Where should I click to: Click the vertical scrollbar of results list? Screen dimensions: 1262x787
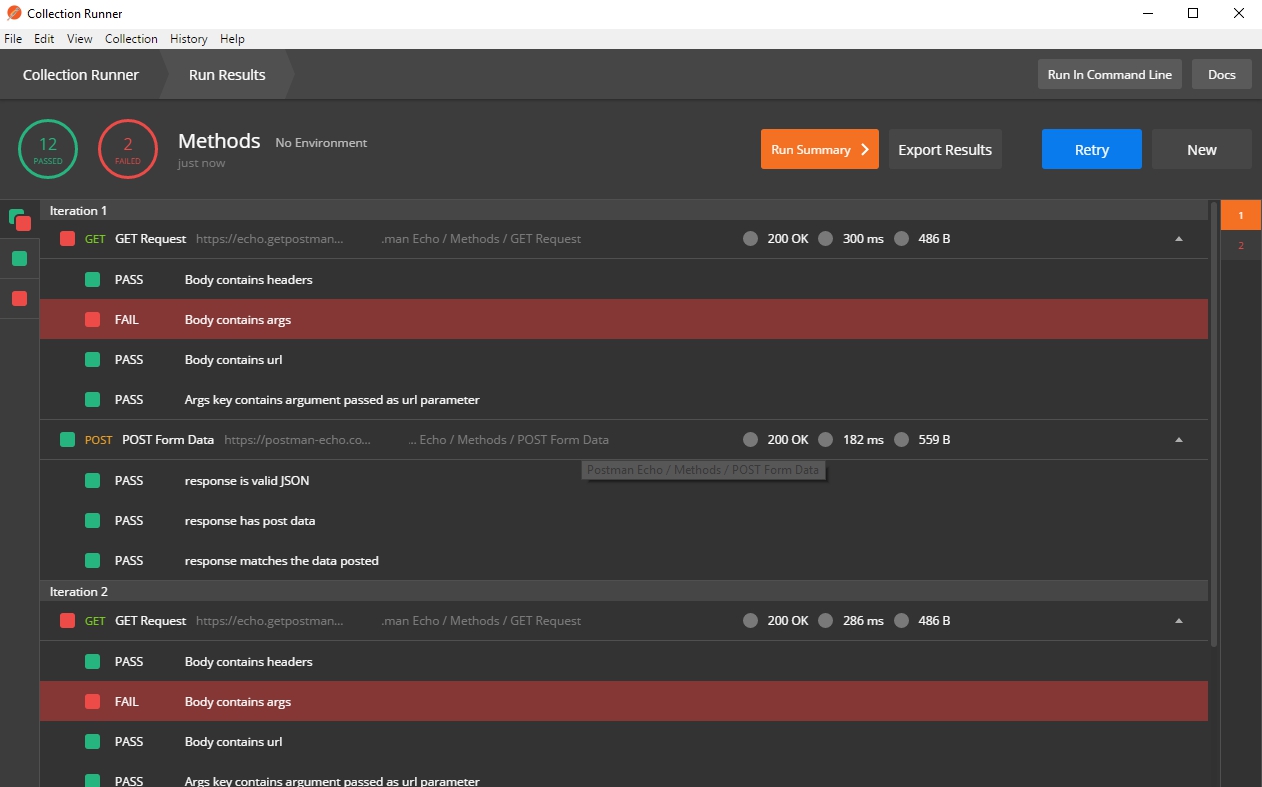tap(1214, 420)
